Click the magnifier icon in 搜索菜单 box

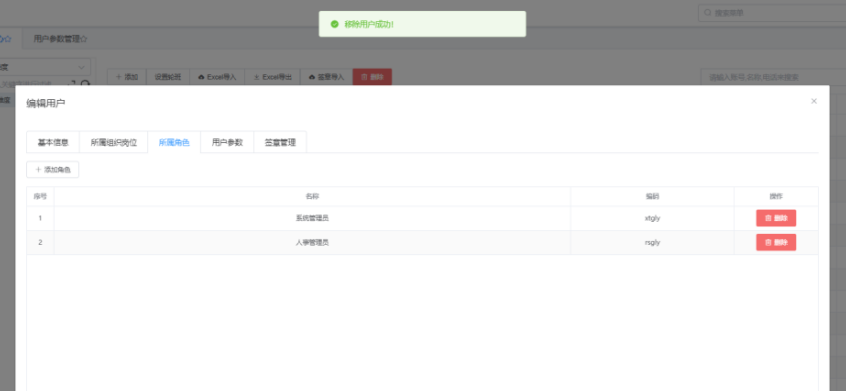[x=707, y=13]
